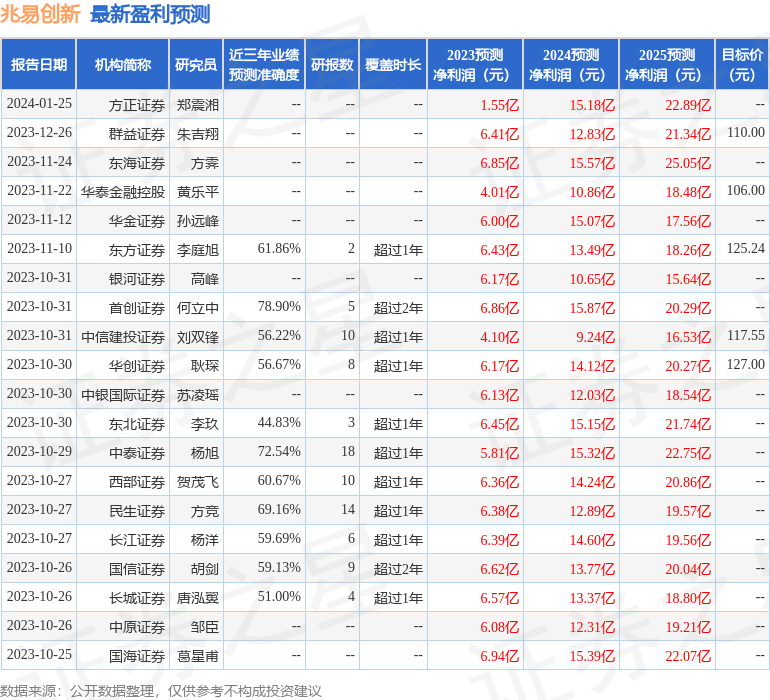Select the 2024-01-25 date cell

(39, 104)
